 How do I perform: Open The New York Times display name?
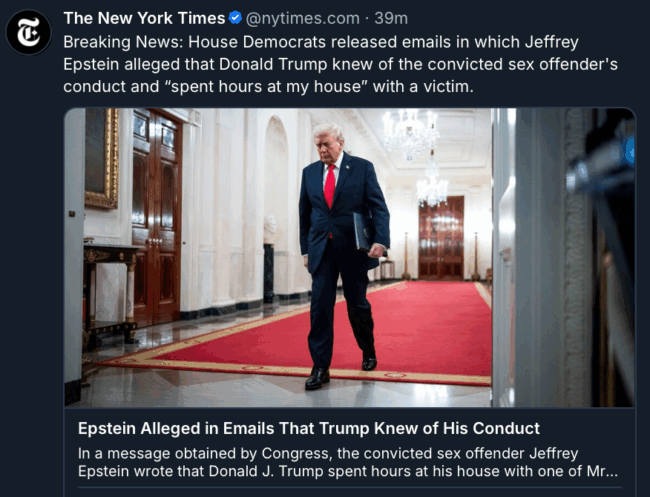click(x=144, y=18)
